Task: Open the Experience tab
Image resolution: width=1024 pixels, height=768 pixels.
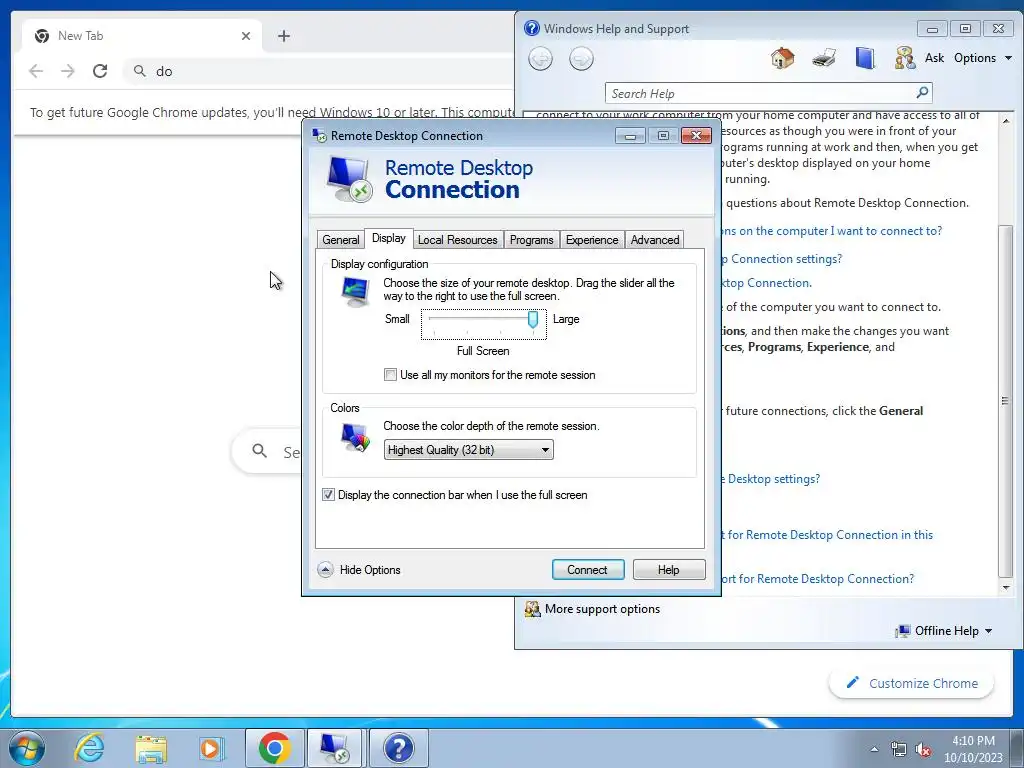Action: point(592,240)
